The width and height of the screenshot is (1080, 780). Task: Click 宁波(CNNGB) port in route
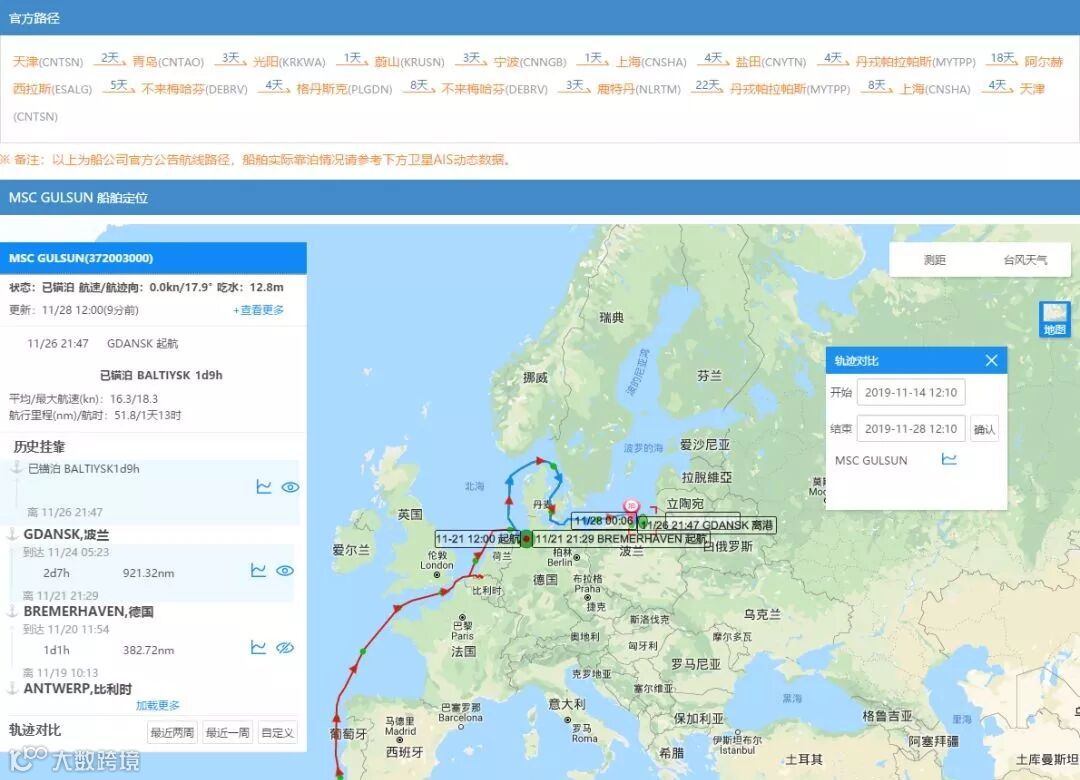[x=530, y=62]
